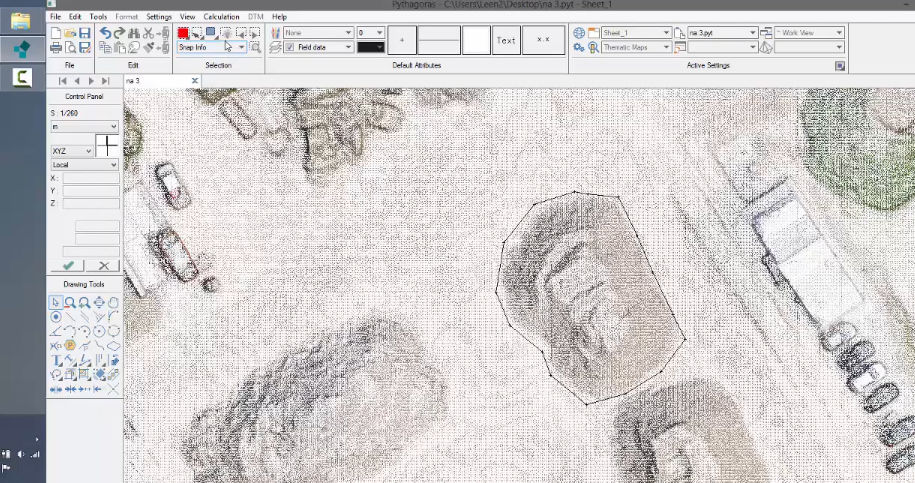
Task: Go to the last sheet with the navigation arrow
Action: 106,81
